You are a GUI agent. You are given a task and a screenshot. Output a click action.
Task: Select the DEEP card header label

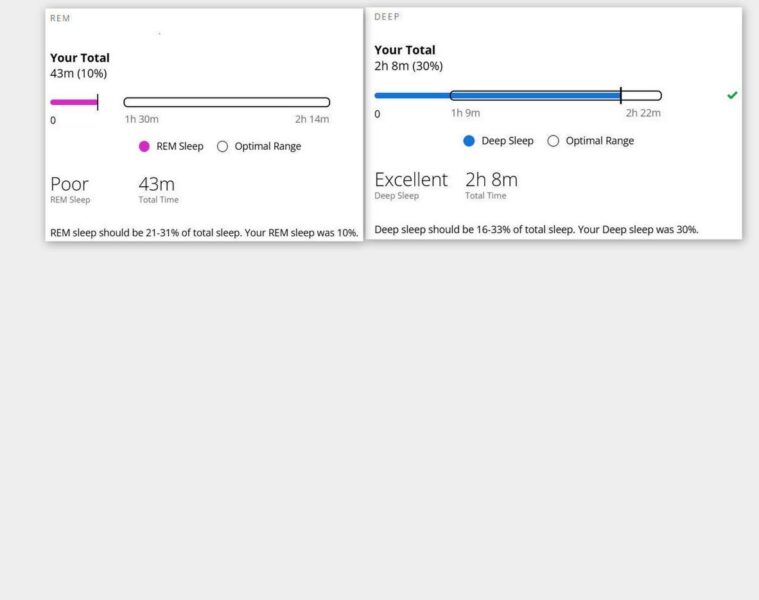[x=387, y=17]
